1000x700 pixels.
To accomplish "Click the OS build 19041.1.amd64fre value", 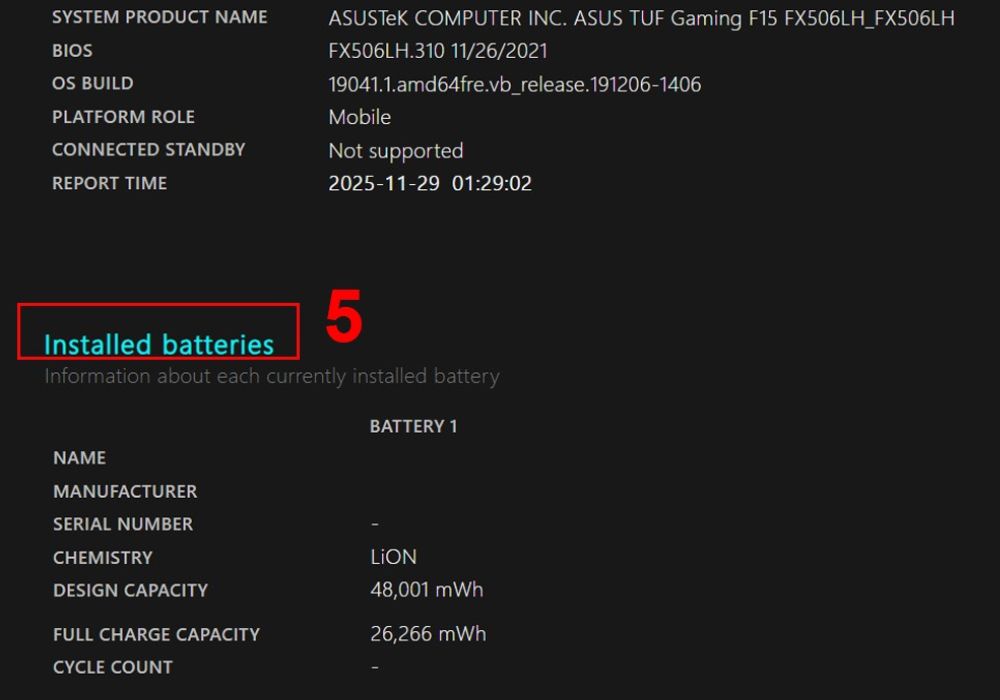I will [515, 84].
